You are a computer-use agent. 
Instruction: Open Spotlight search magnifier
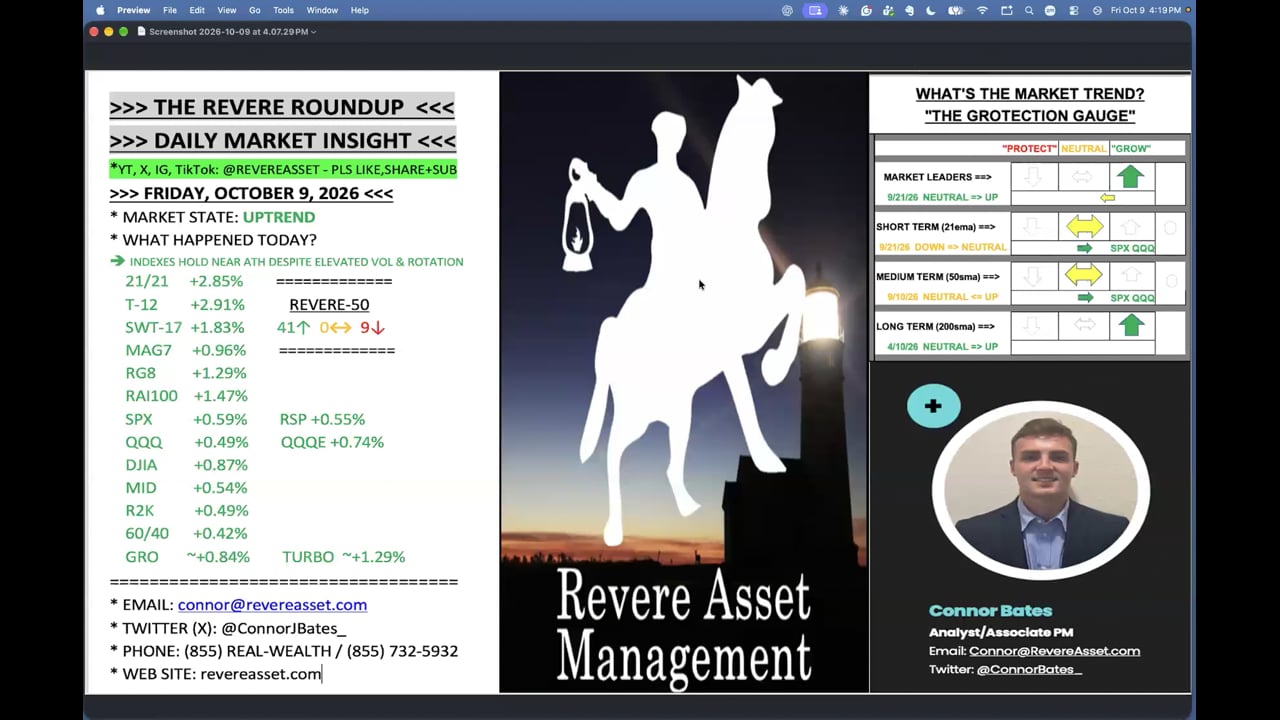point(1029,10)
